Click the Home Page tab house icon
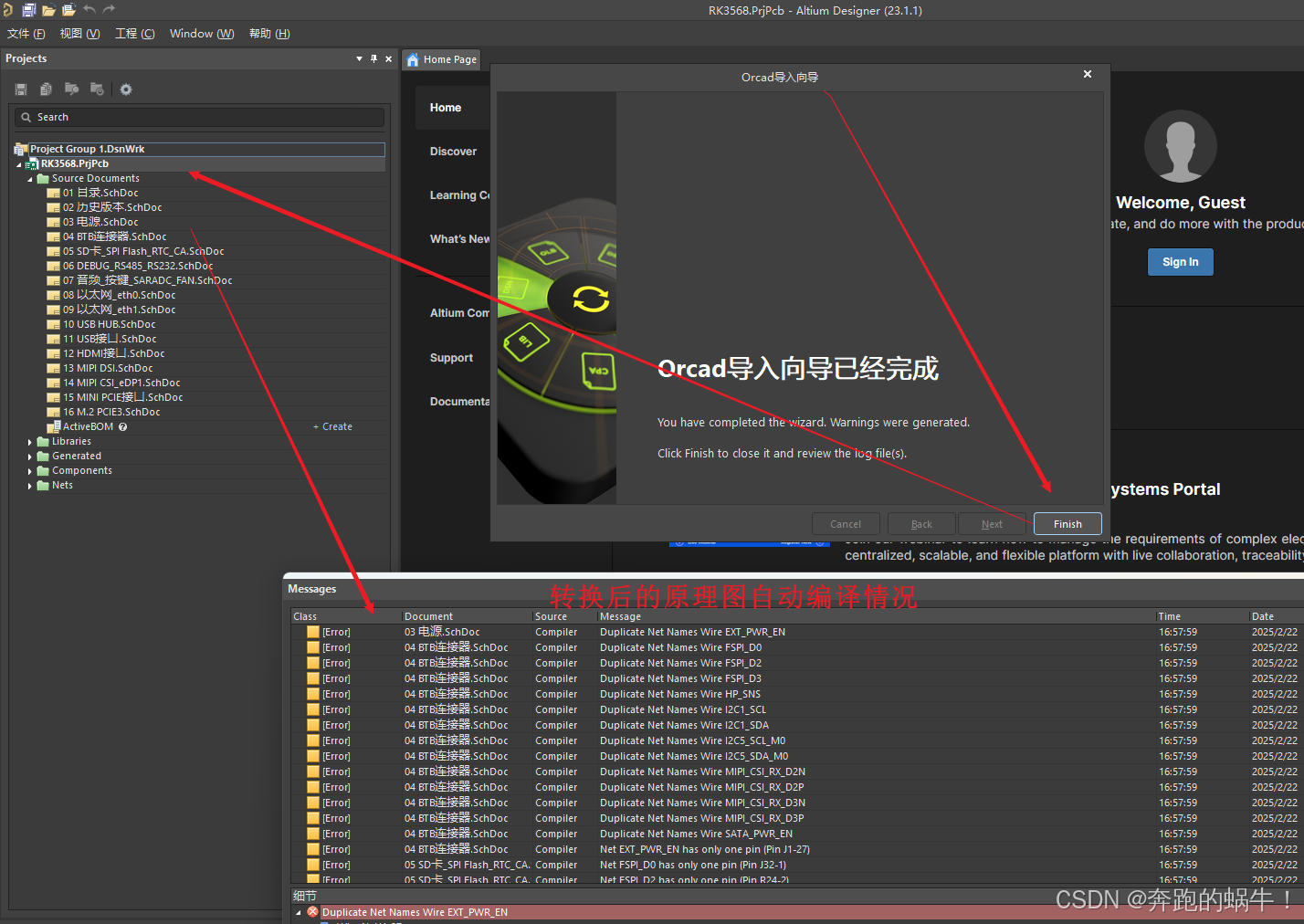Image resolution: width=1304 pixels, height=924 pixels. 413,59
